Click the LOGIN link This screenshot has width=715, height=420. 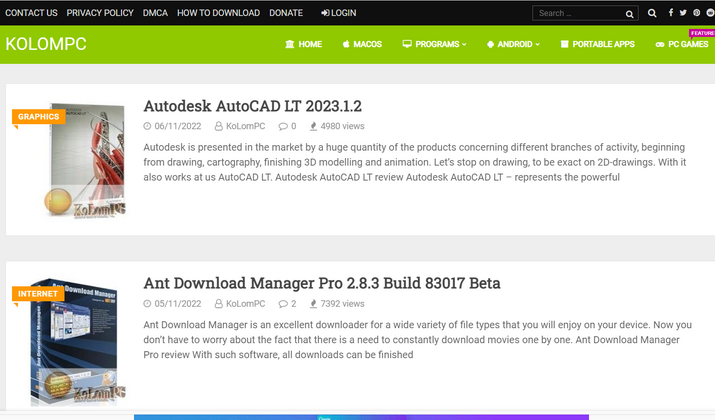(338, 13)
